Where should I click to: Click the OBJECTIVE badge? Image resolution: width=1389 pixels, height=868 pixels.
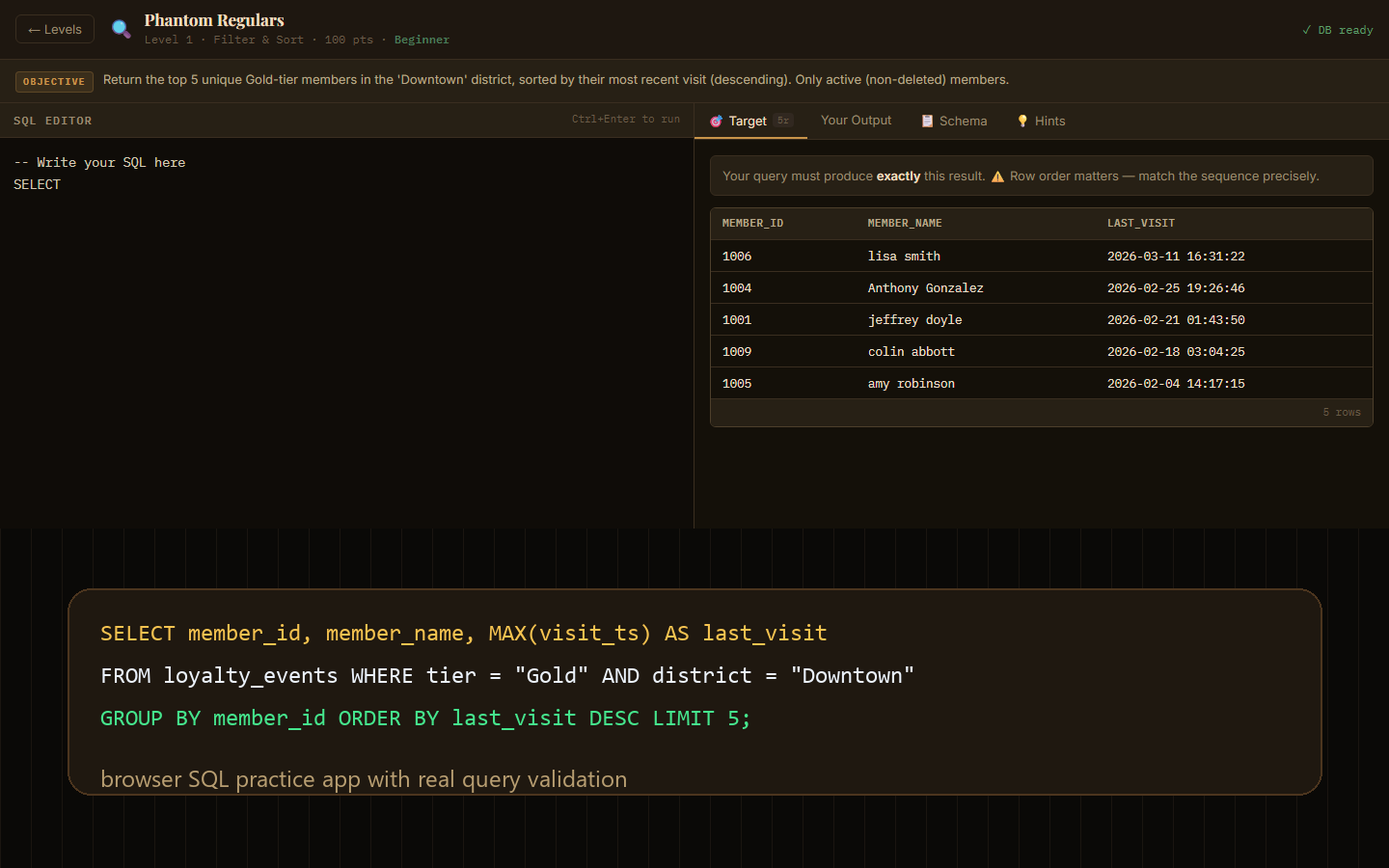(54, 81)
